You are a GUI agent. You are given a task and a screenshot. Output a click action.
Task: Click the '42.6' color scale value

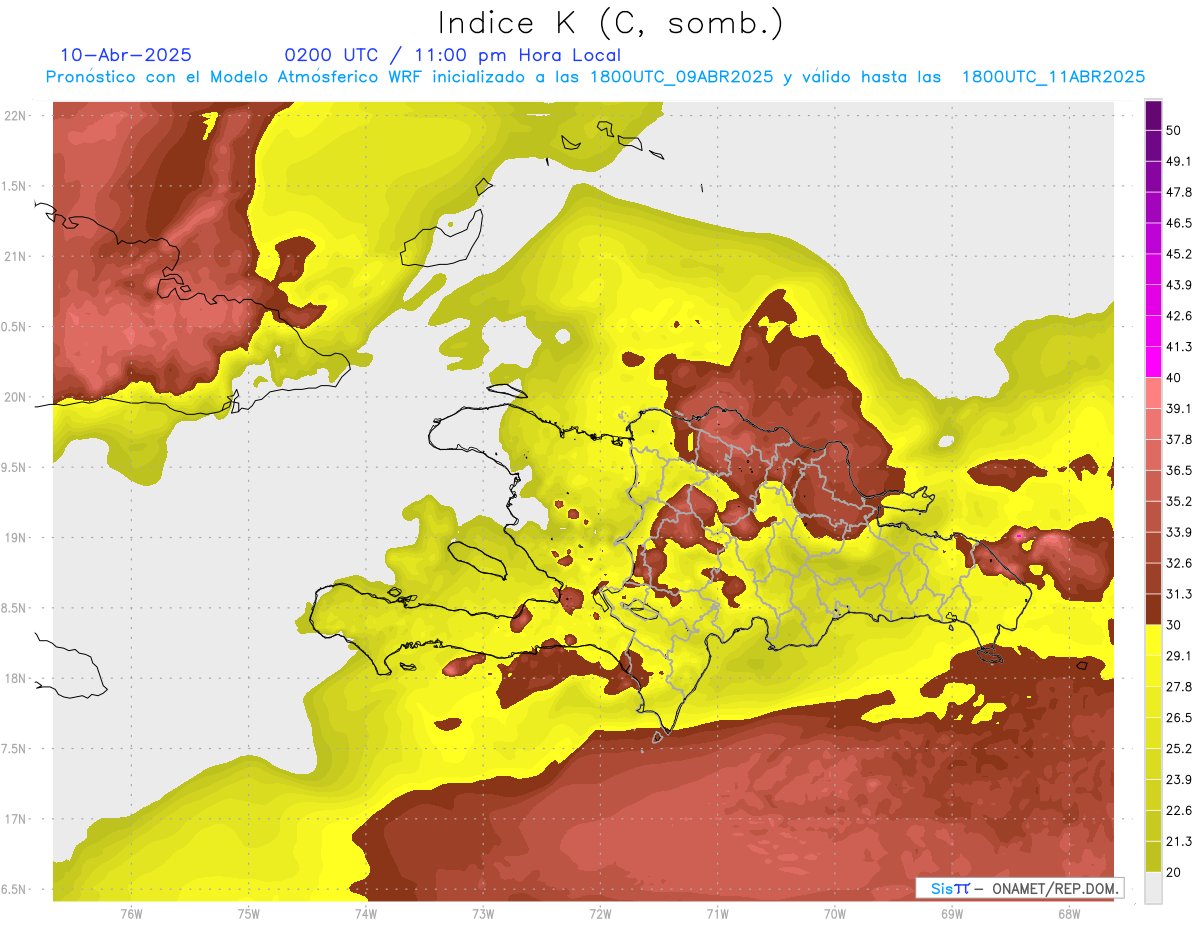[1179, 316]
